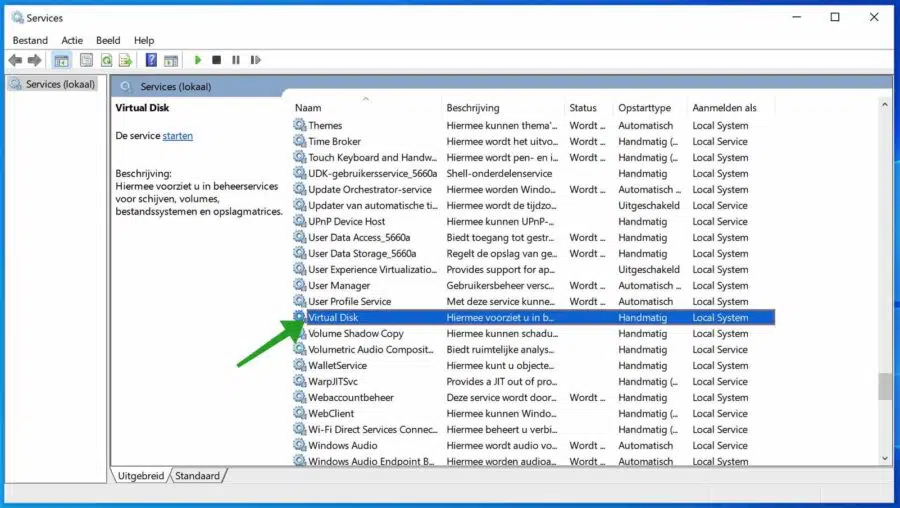The width and height of the screenshot is (900, 508).
Task: Open the Beeld menu
Action: [108, 40]
